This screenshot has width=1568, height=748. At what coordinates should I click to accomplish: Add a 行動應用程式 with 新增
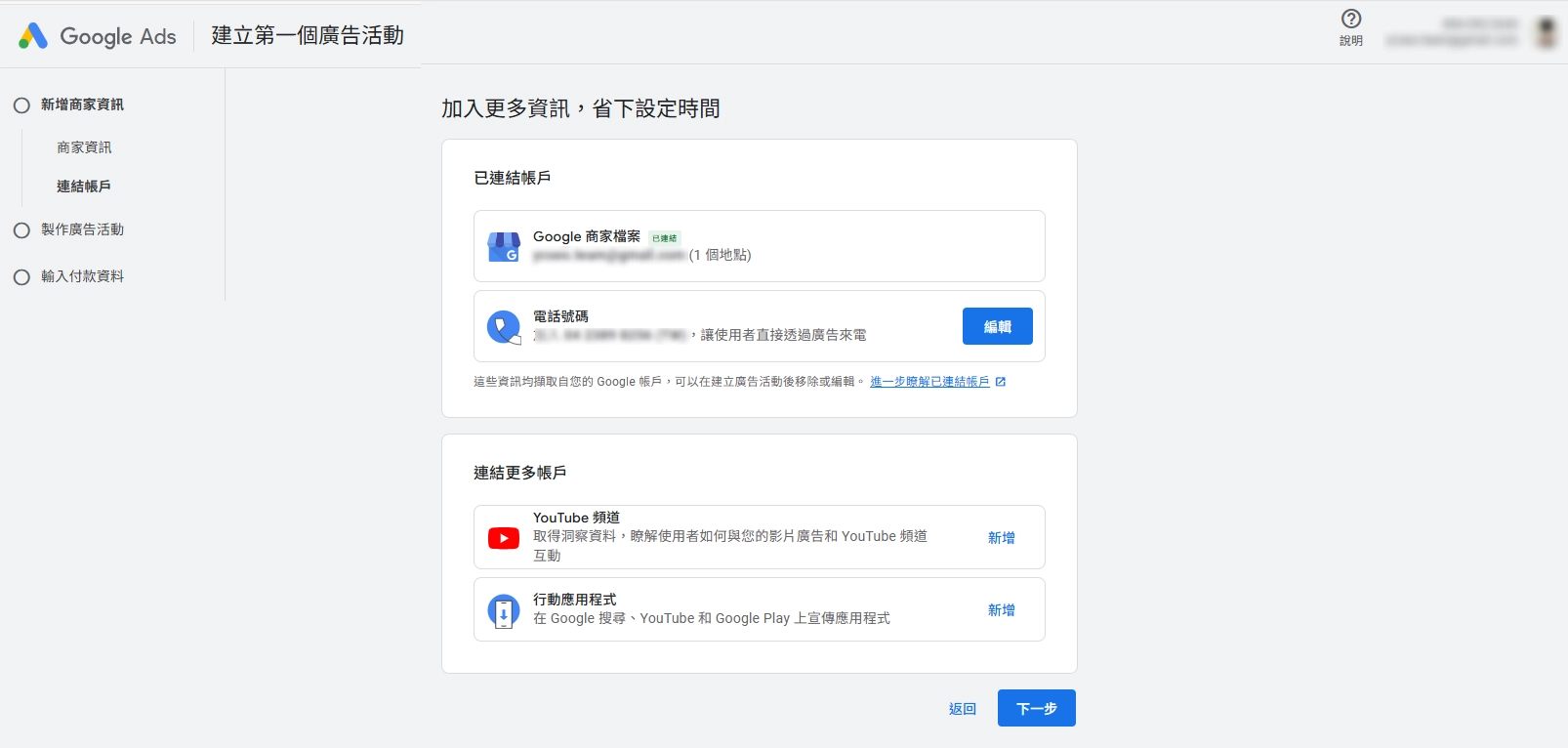pyautogui.click(x=1001, y=610)
